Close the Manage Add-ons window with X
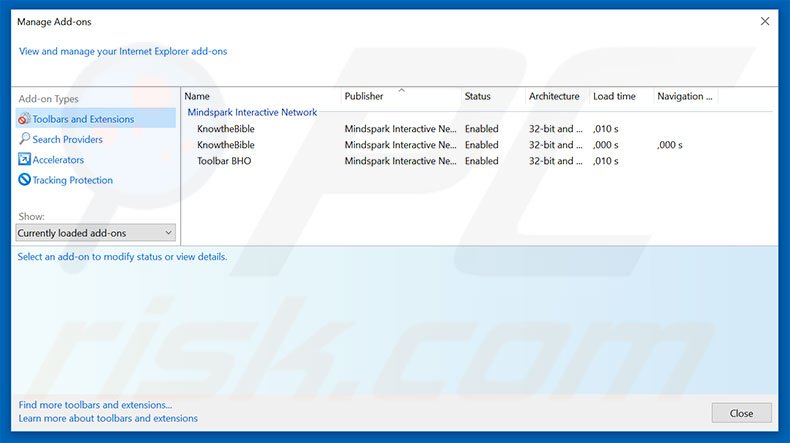Viewport: 790px width, 443px height. (x=765, y=21)
